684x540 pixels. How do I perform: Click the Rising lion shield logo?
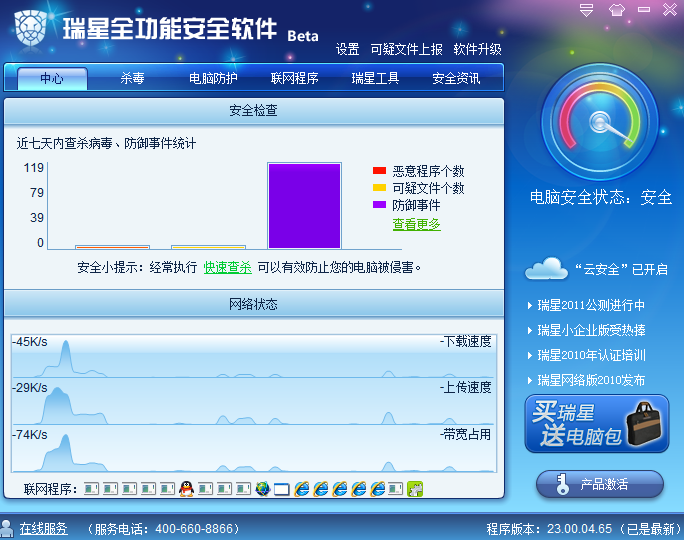tap(30, 28)
